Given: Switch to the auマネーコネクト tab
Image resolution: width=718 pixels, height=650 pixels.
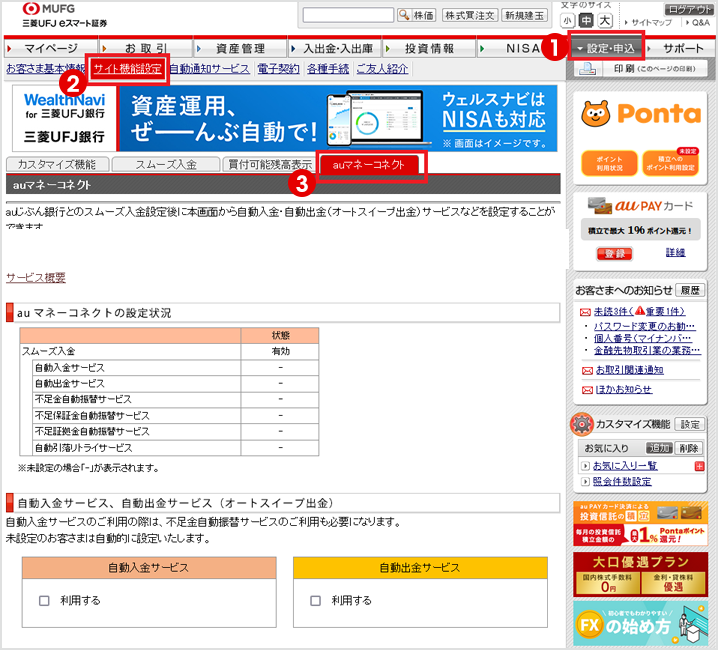Looking at the screenshot, I should tap(370, 165).
